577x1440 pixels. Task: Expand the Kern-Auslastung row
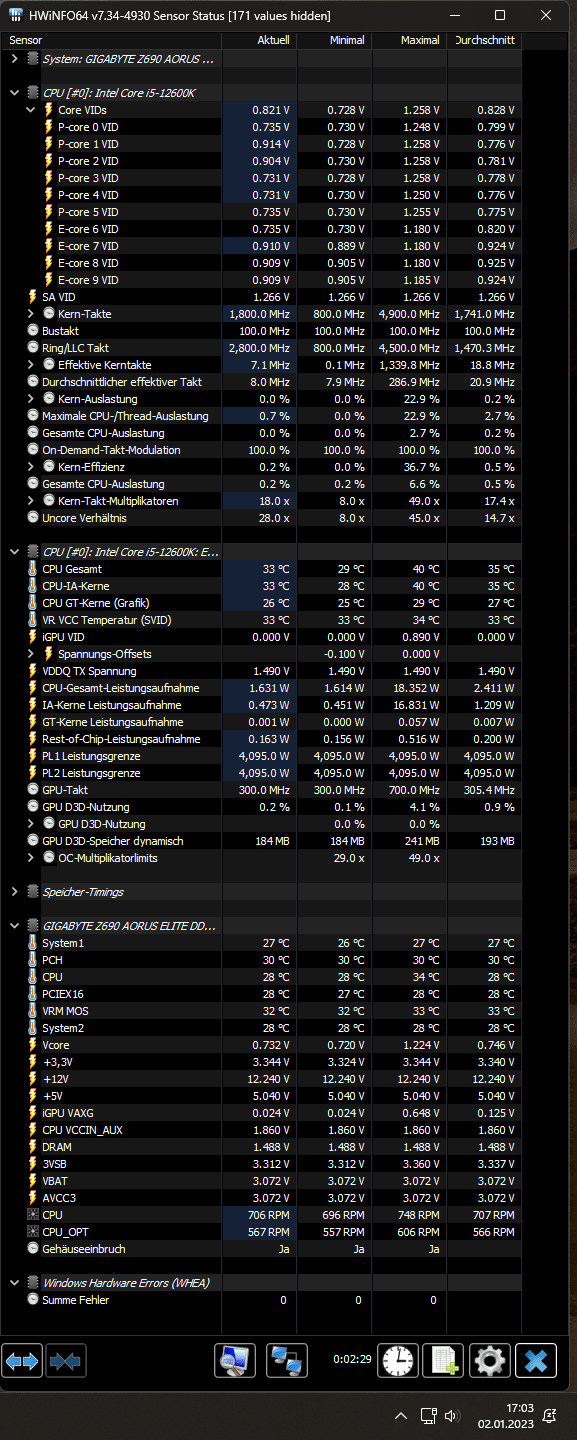pos(31,399)
